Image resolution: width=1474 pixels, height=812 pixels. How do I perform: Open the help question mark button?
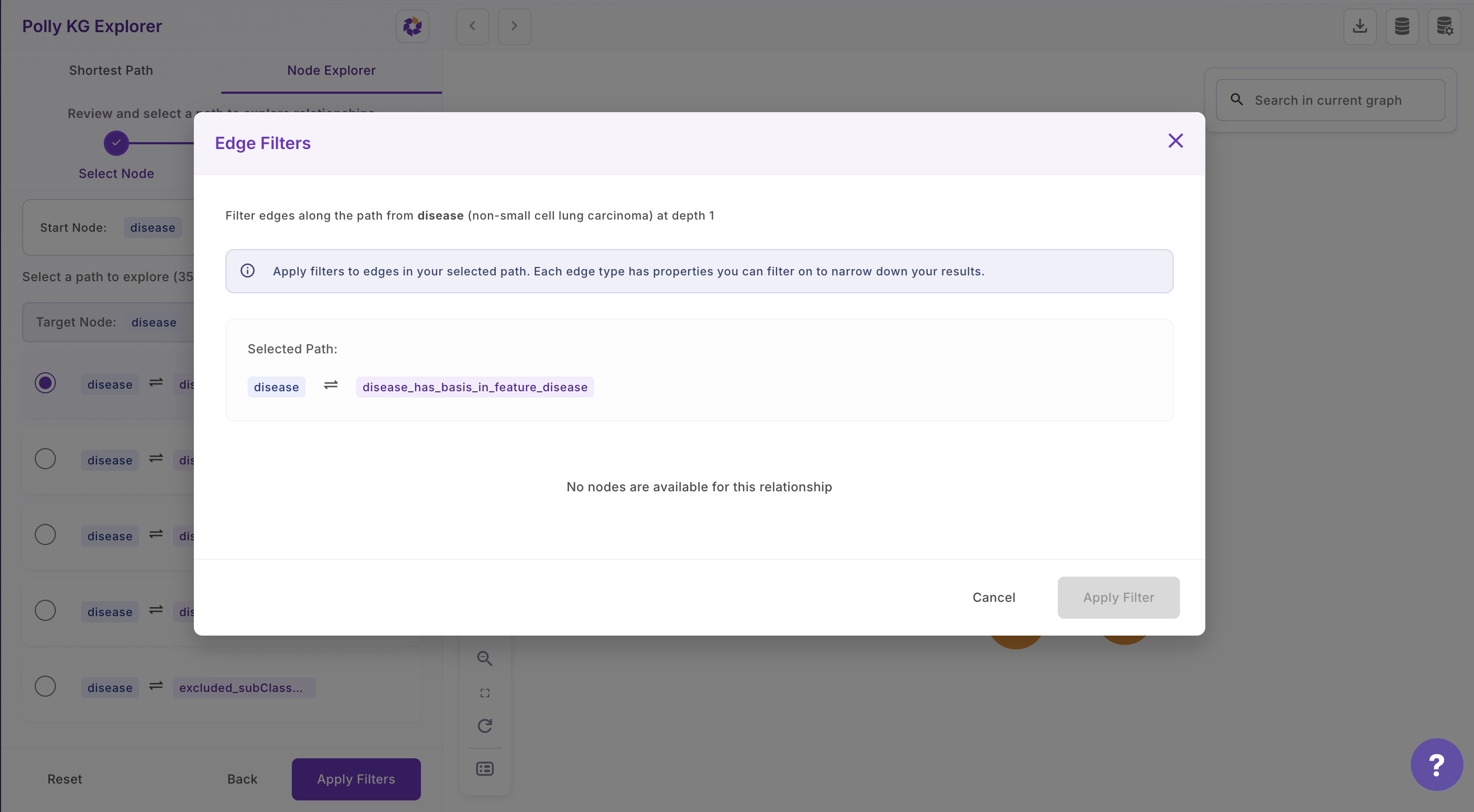pyautogui.click(x=1436, y=765)
